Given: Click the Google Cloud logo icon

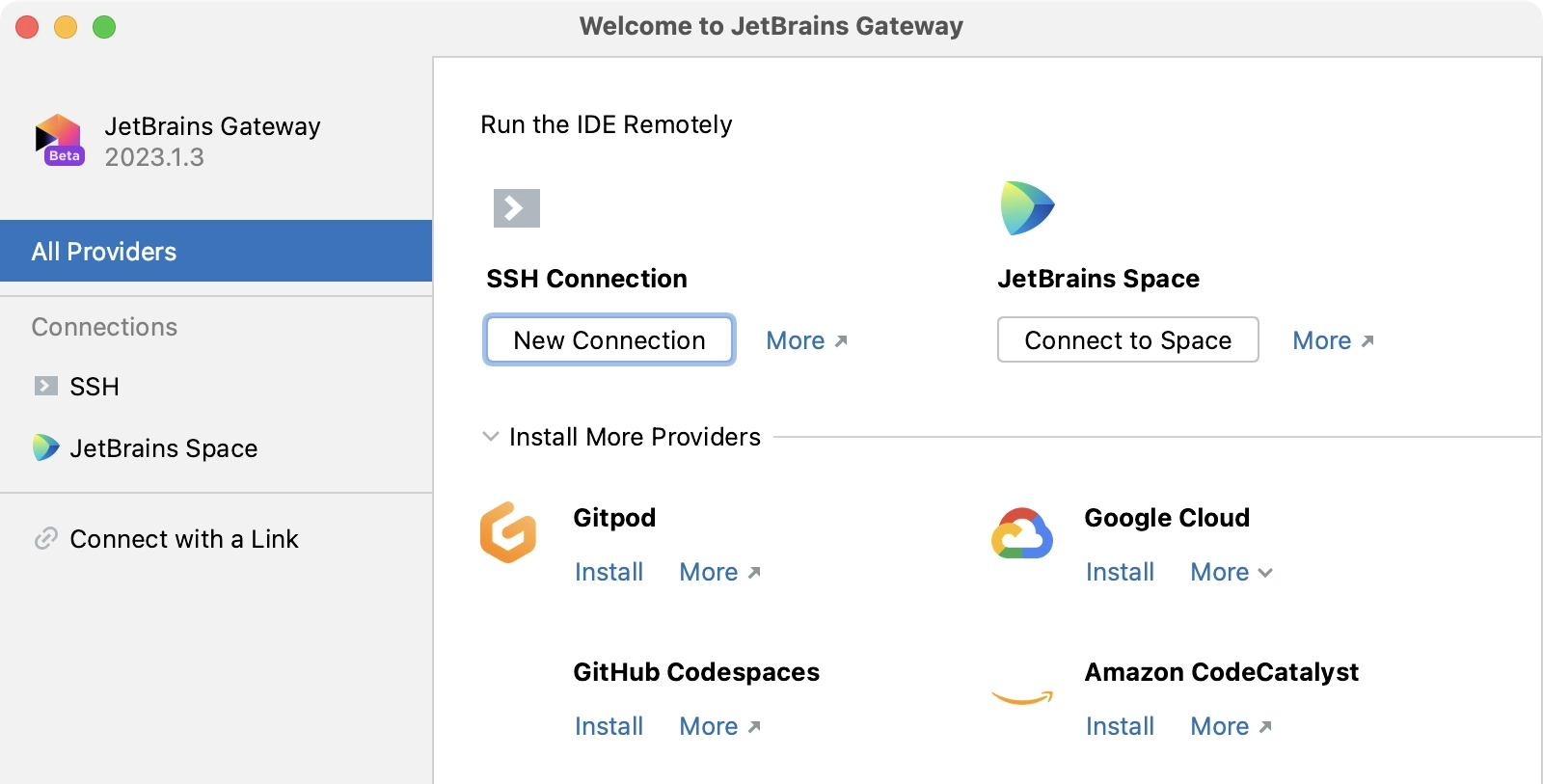Looking at the screenshot, I should tap(1022, 533).
